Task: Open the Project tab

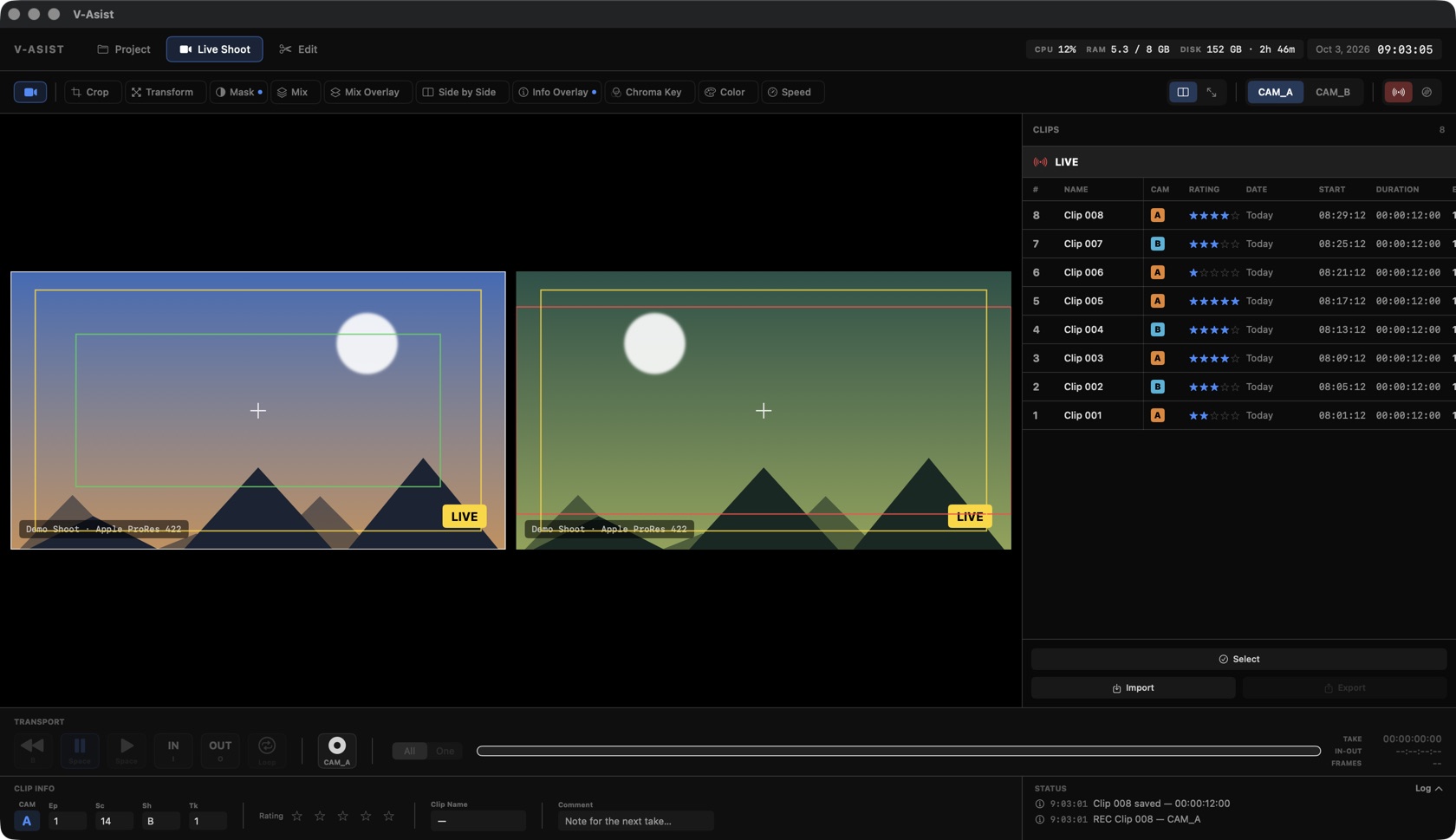Action: [124, 49]
